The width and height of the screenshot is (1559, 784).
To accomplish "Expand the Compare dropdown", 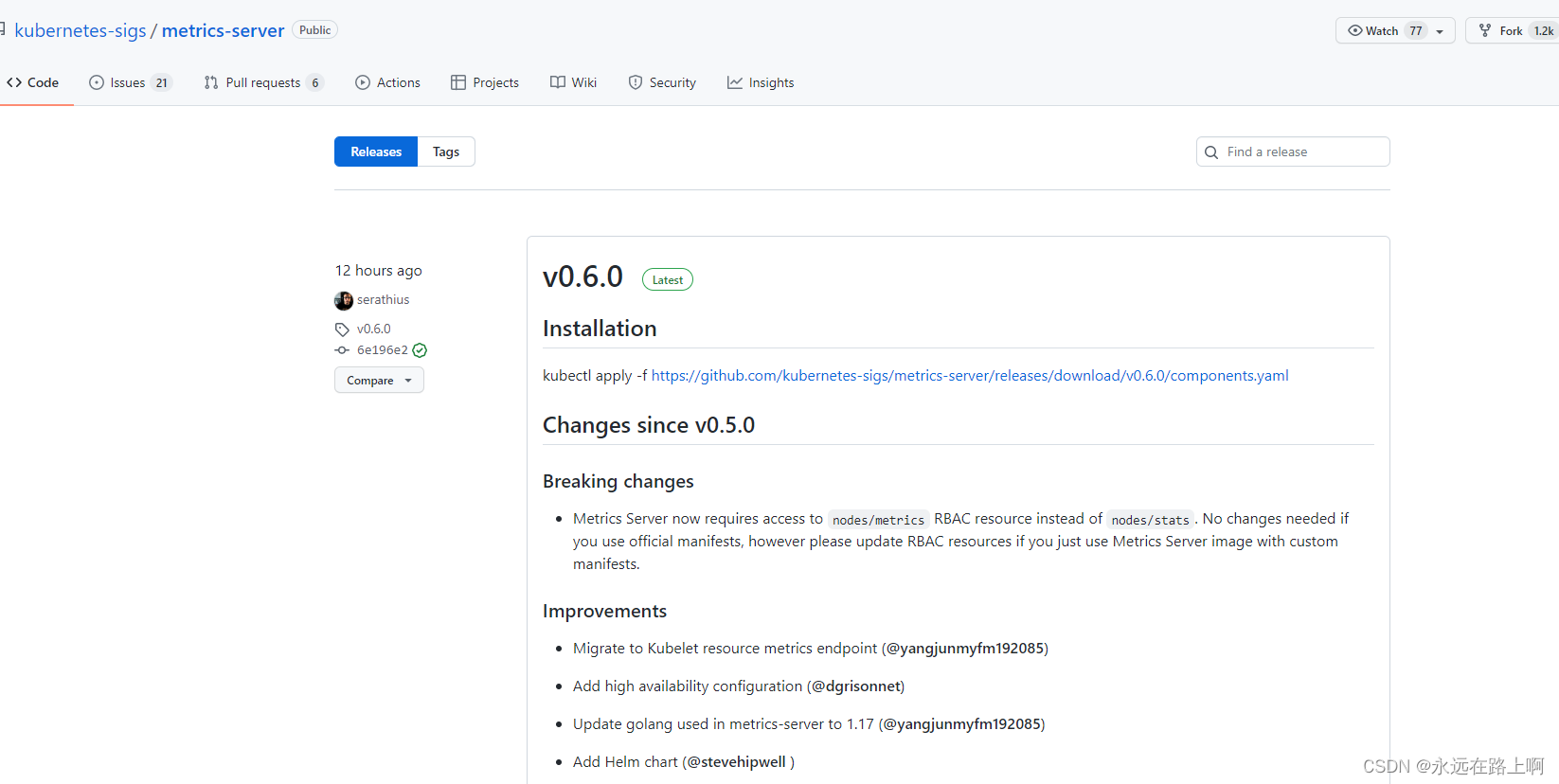I will click(x=379, y=380).
